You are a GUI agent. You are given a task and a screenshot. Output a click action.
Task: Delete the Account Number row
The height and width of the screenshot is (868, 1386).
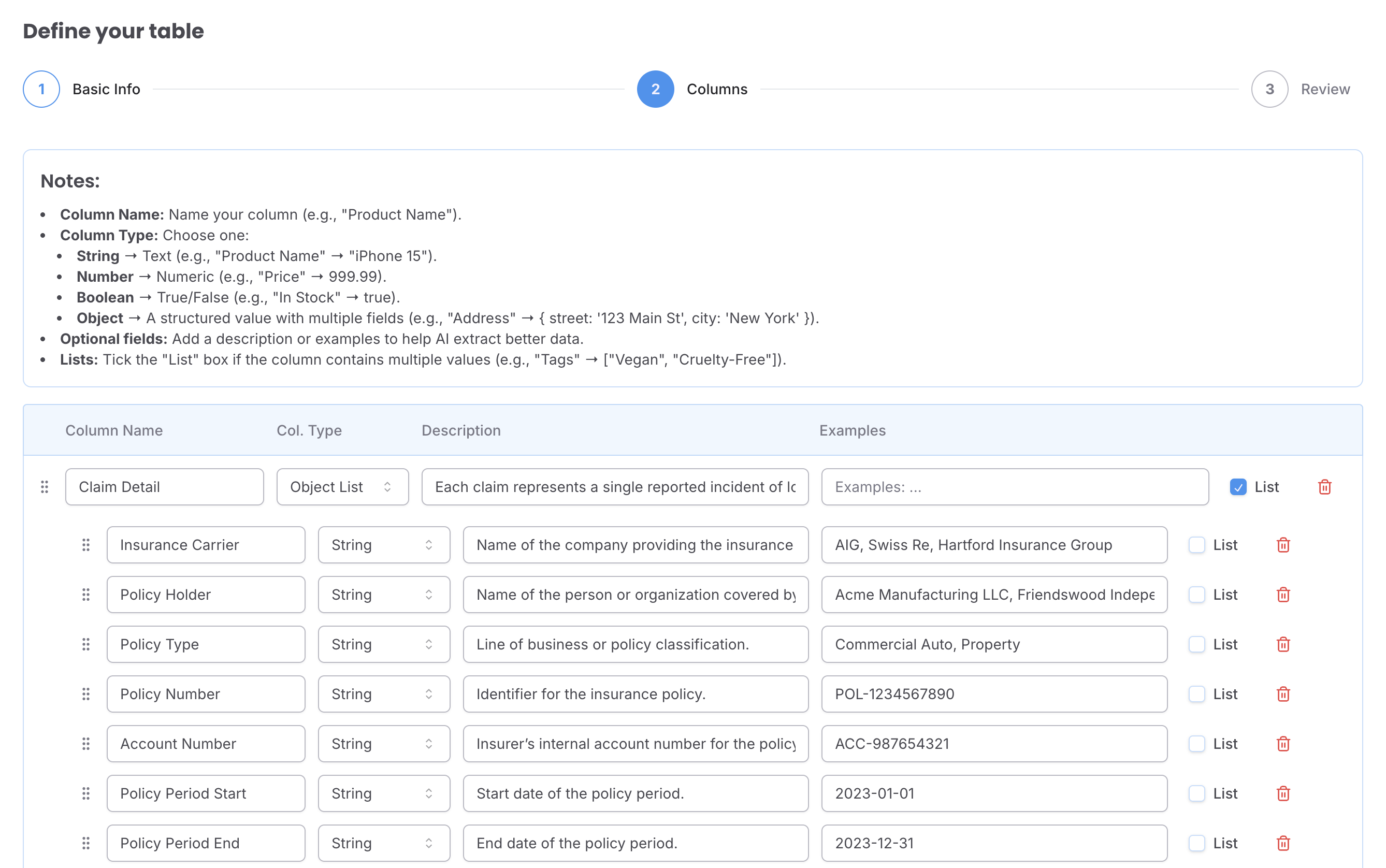(x=1283, y=744)
